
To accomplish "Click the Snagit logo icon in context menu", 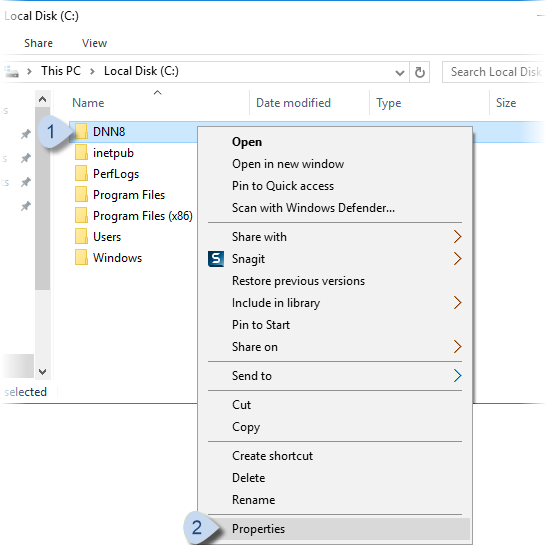I will [216, 259].
